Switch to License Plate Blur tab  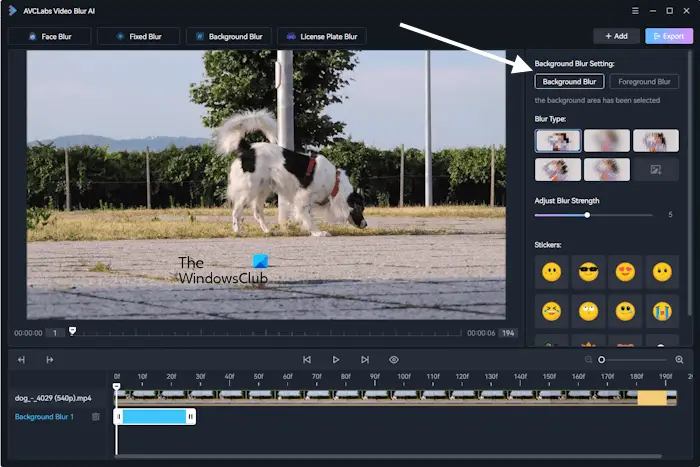[321, 36]
